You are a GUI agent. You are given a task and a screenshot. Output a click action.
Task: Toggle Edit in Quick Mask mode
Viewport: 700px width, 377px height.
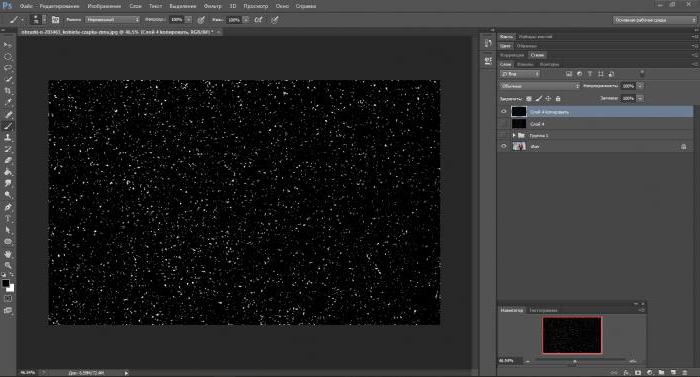pyautogui.click(x=8, y=298)
